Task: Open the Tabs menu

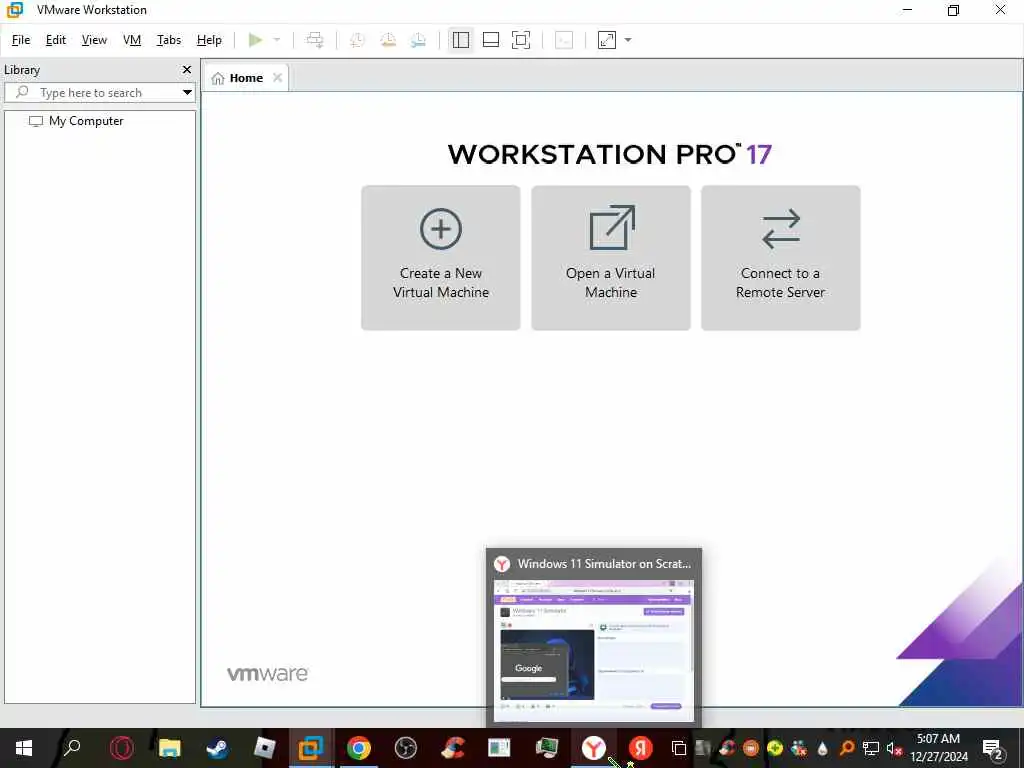Action: 168,40
